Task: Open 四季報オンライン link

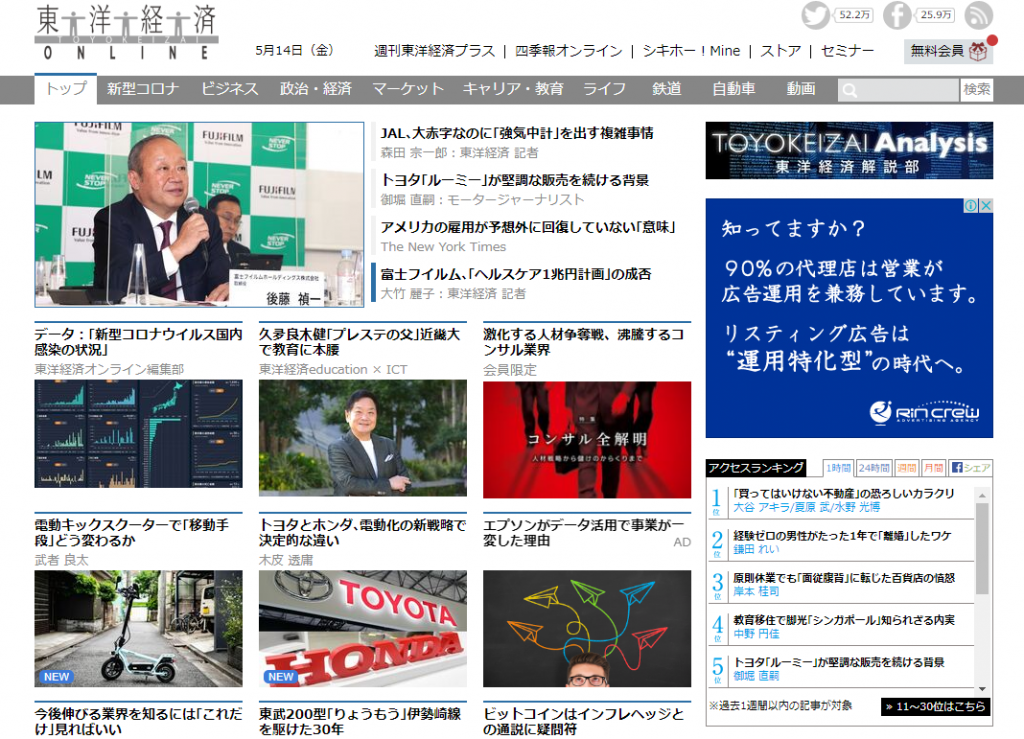Action: click(569, 51)
